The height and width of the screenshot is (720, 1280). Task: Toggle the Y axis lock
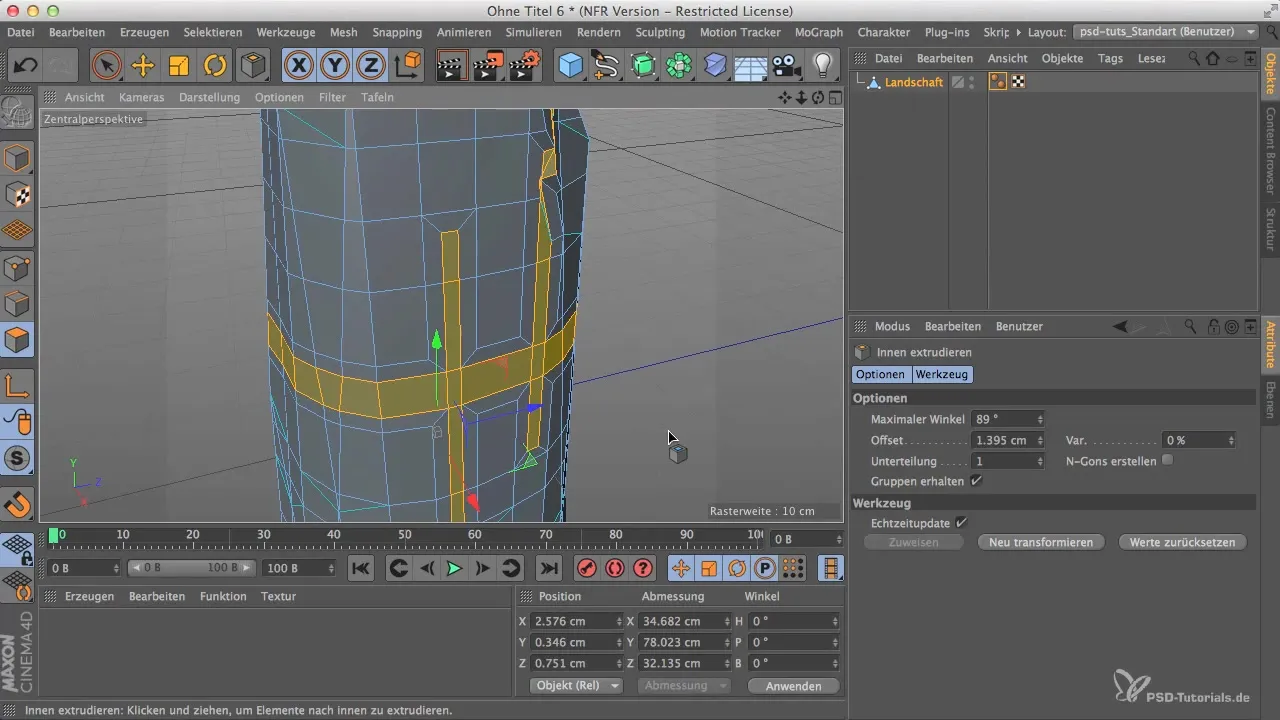click(x=335, y=66)
